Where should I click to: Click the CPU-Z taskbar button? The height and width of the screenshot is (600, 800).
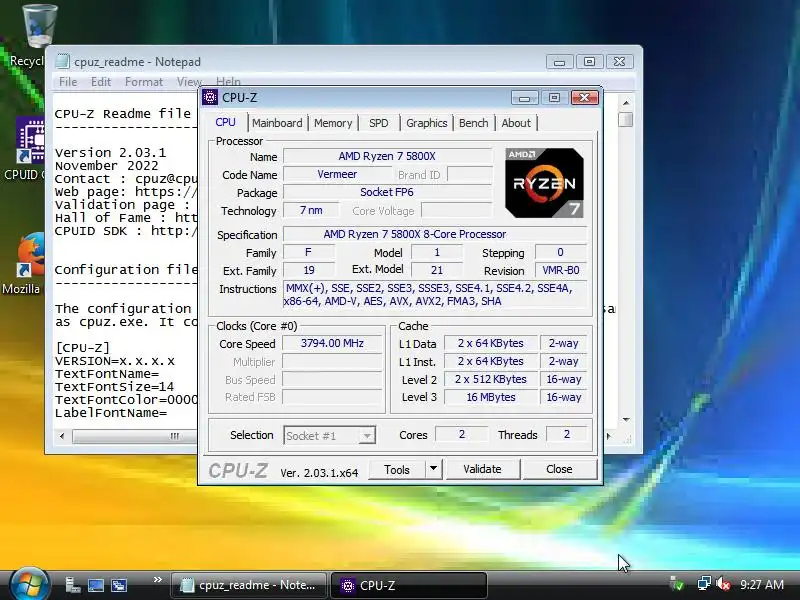408,585
